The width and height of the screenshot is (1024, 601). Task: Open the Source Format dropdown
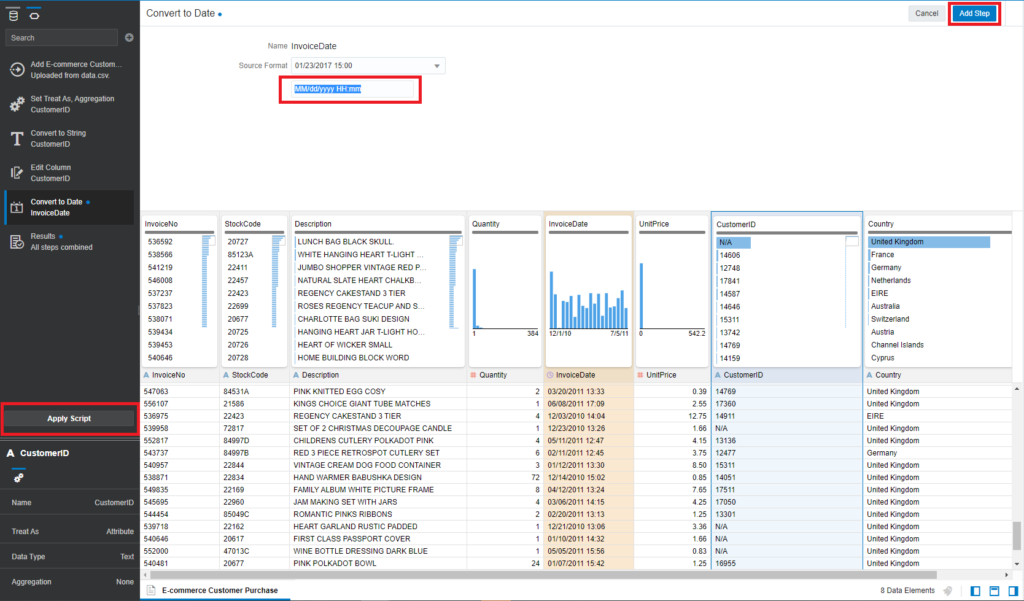pyautogui.click(x=368, y=66)
